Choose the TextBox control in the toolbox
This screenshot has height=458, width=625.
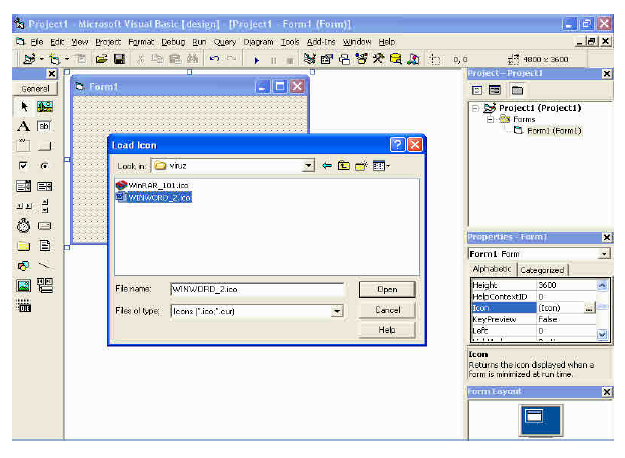pos(45,126)
